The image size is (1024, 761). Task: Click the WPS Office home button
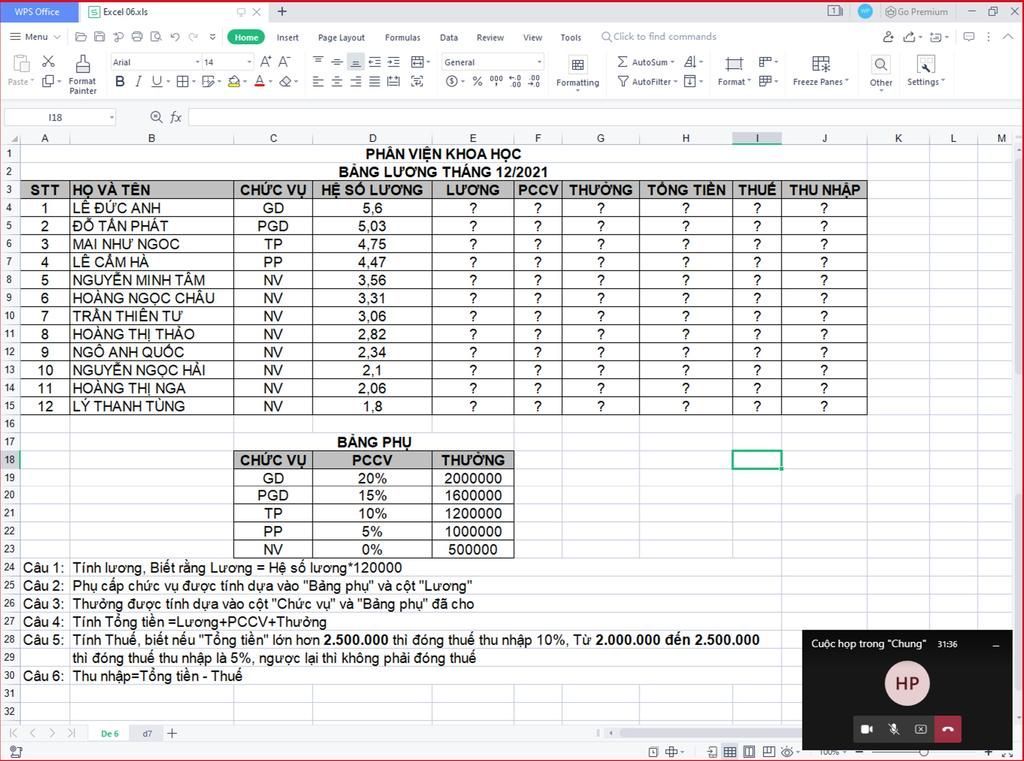click(x=37, y=11)
